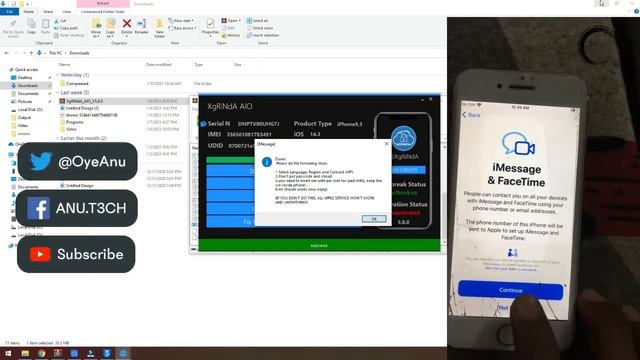Viewport: 640px width, 360px height.
Task: Click the iMessage and FaceTime icon on phone
Action: [x=518, y=143]
